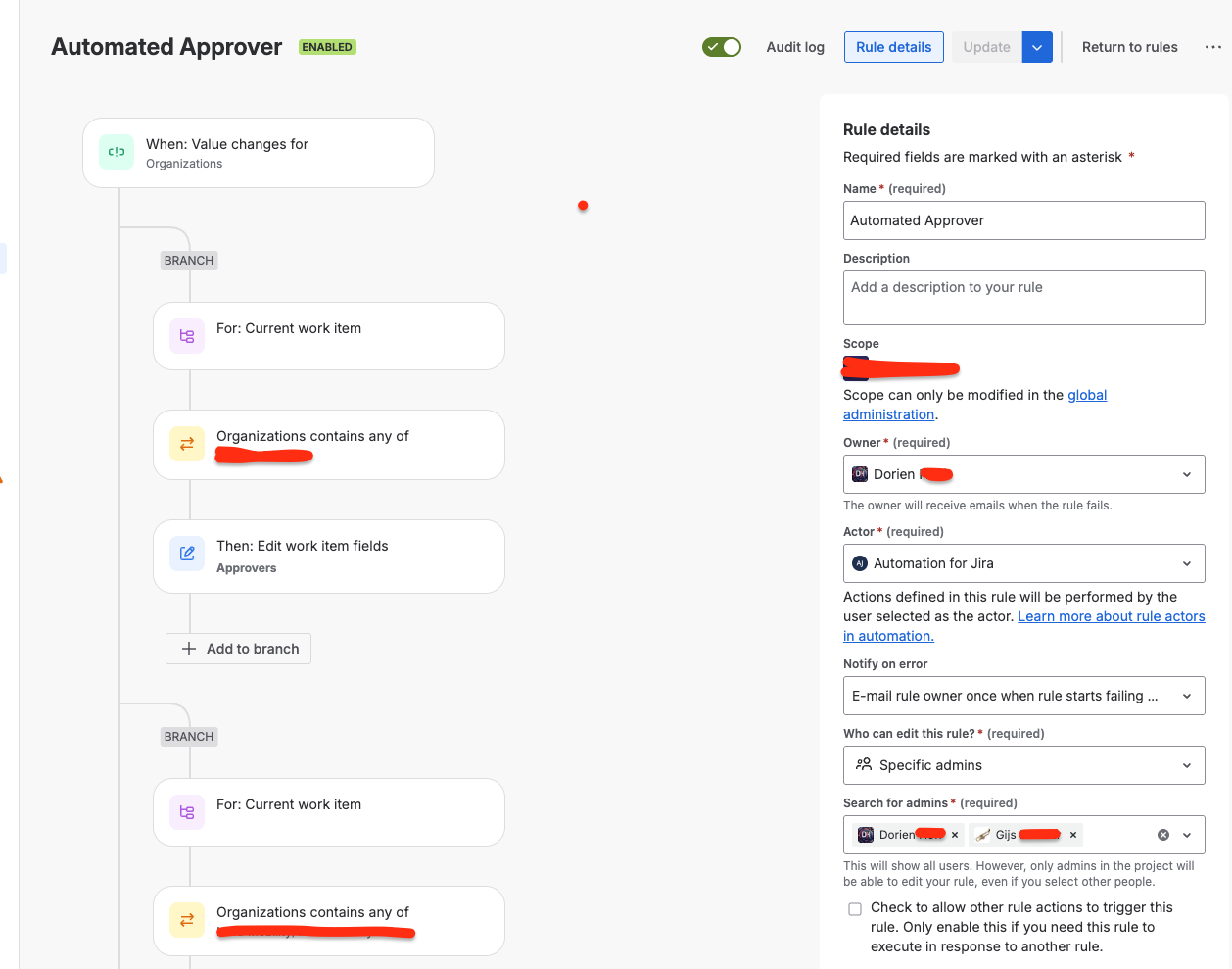Select branch icon of second Current work item

click(187, 812)
